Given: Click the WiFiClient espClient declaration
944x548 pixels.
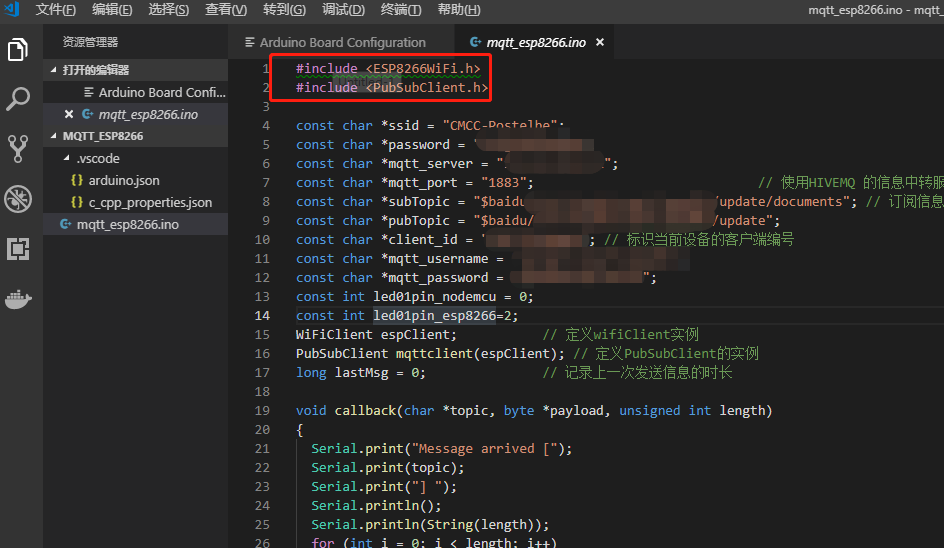Looking at the screenshot, I should coord(376,334).
